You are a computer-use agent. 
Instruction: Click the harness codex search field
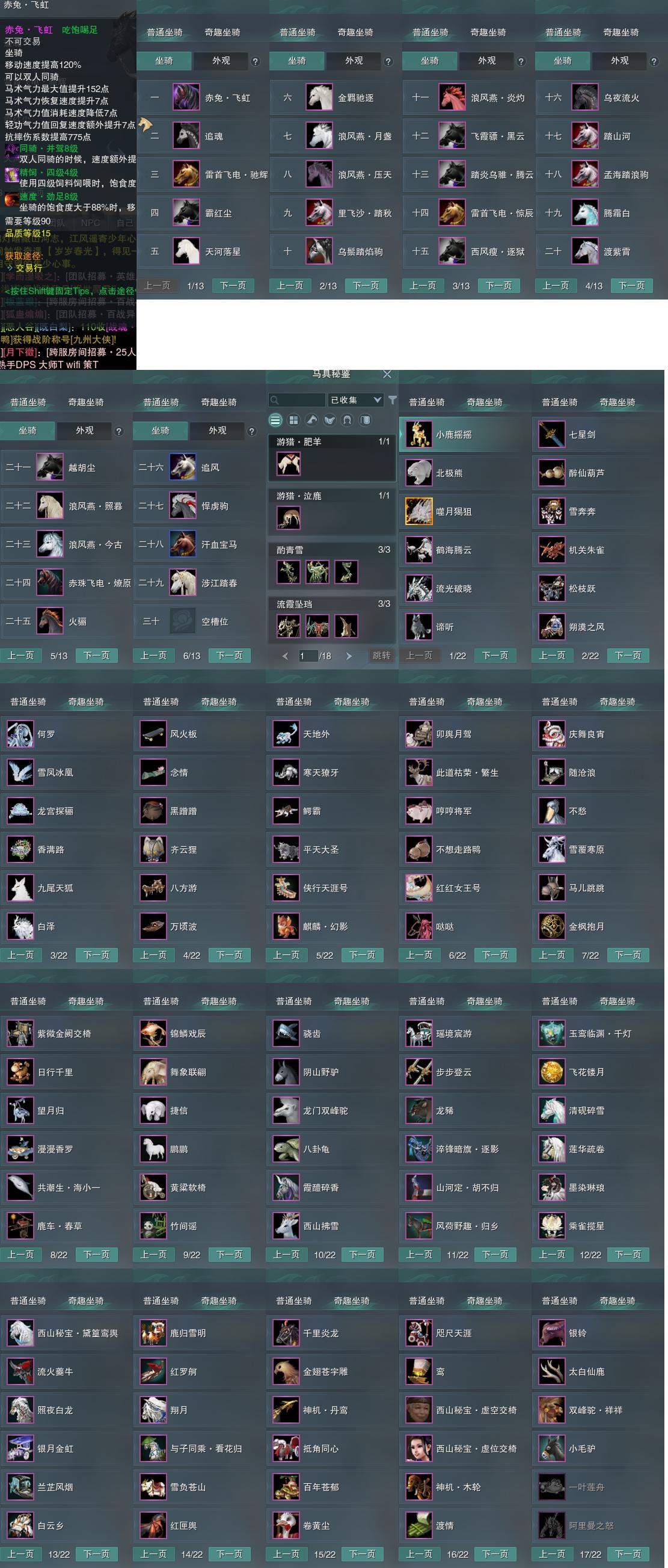click(297, 400)
